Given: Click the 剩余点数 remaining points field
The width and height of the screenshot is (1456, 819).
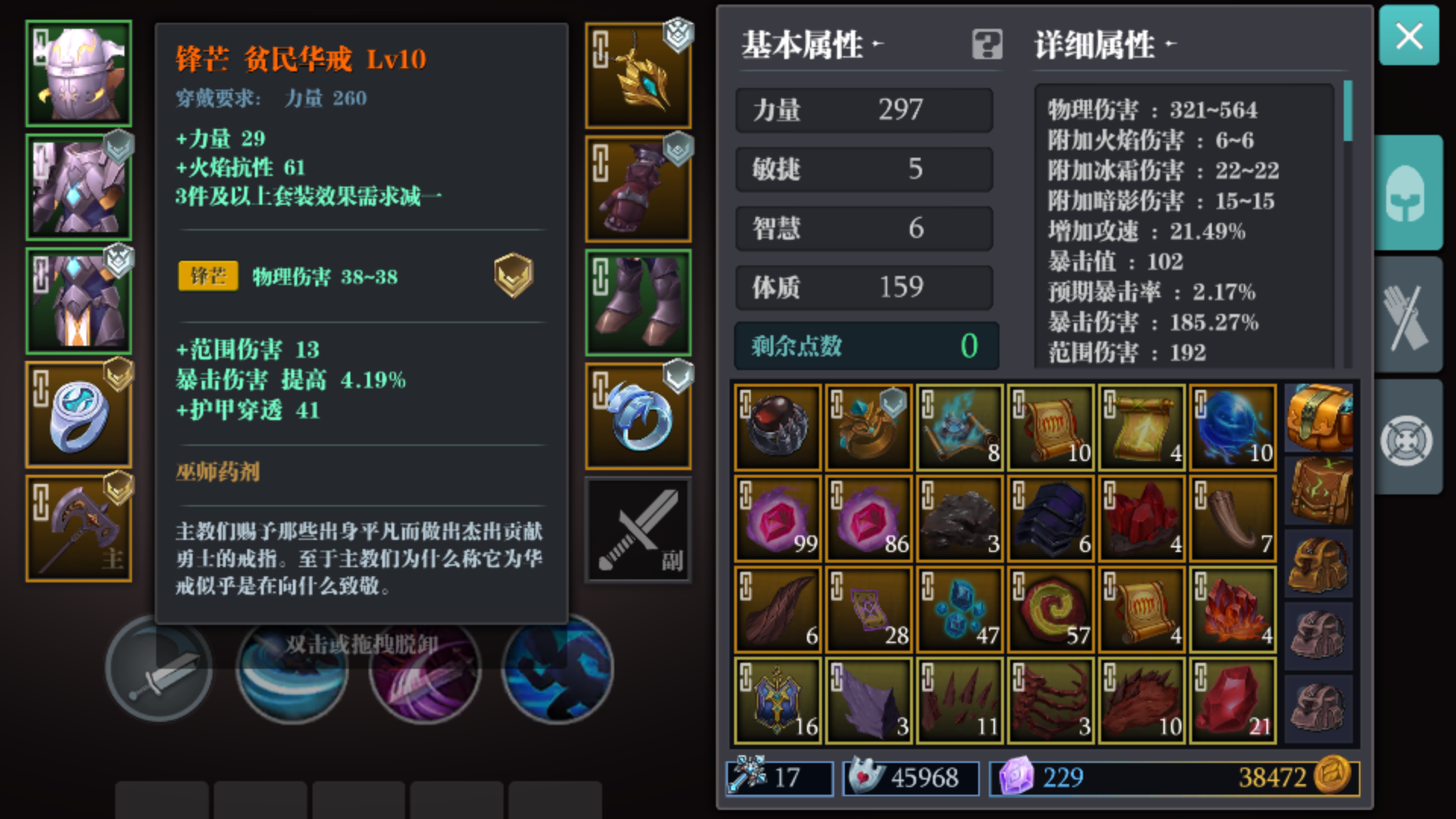Looking at the screenshot, I should [x=866, y=347].
